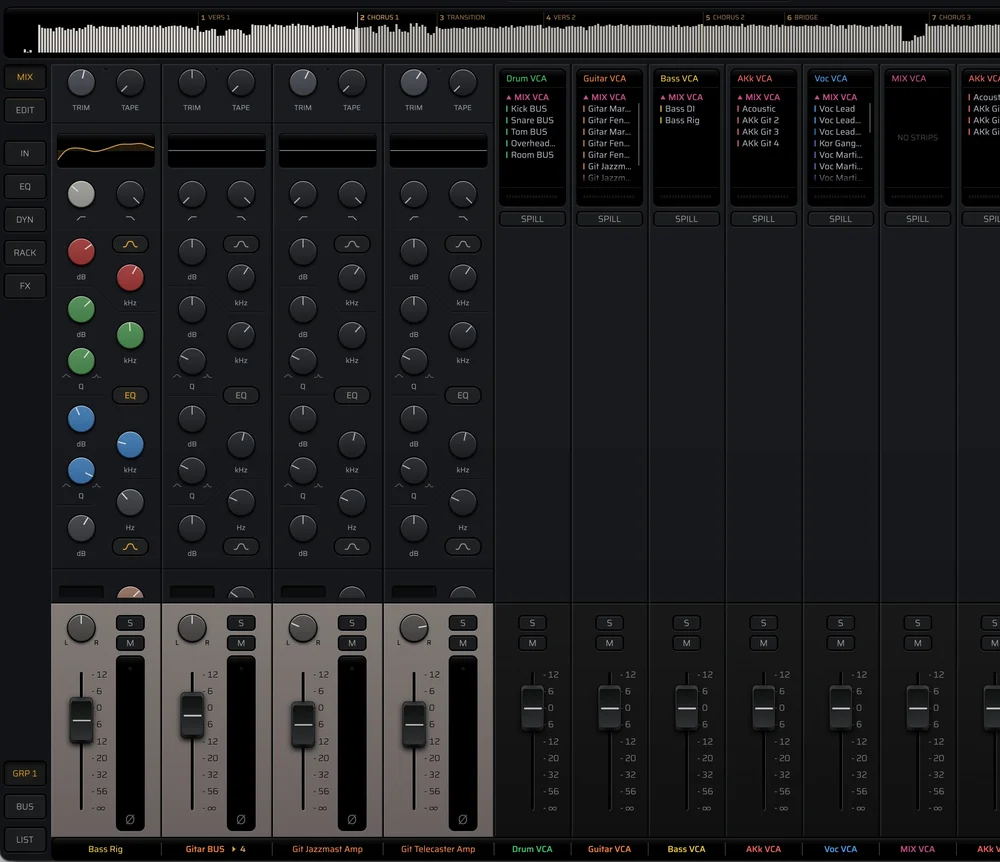The height and width of the screenshot is (862, 1000).
Task: Select Bass DI in Bass VCA list
Action: [680, 109]
